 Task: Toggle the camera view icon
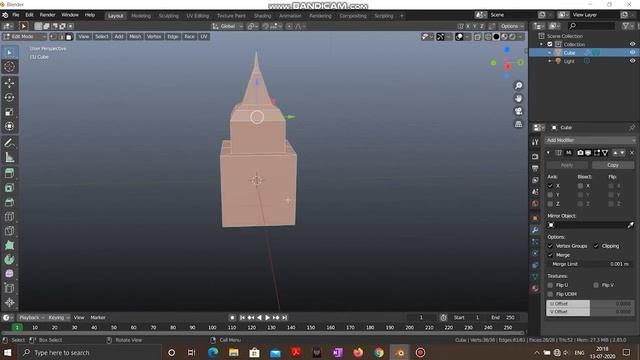[518, 111]
